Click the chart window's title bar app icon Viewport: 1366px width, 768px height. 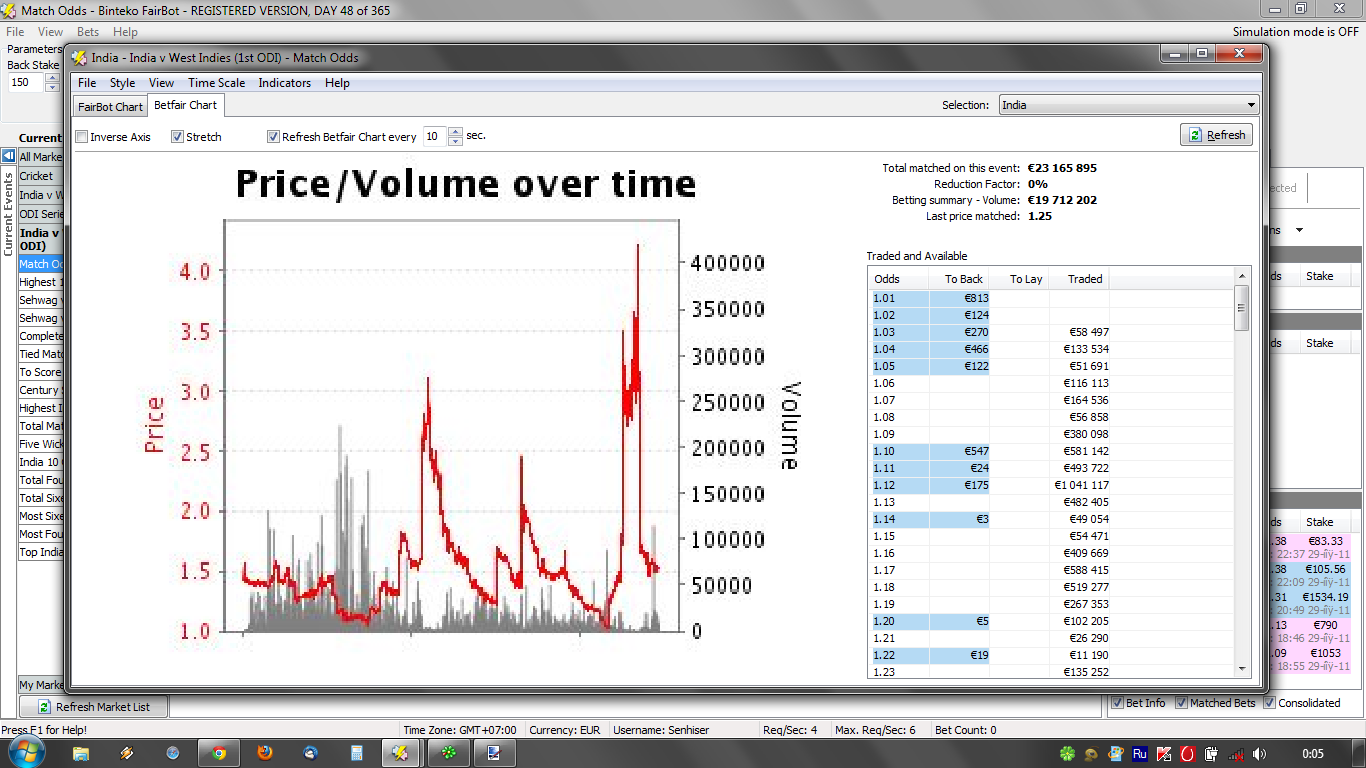point(80,58)
